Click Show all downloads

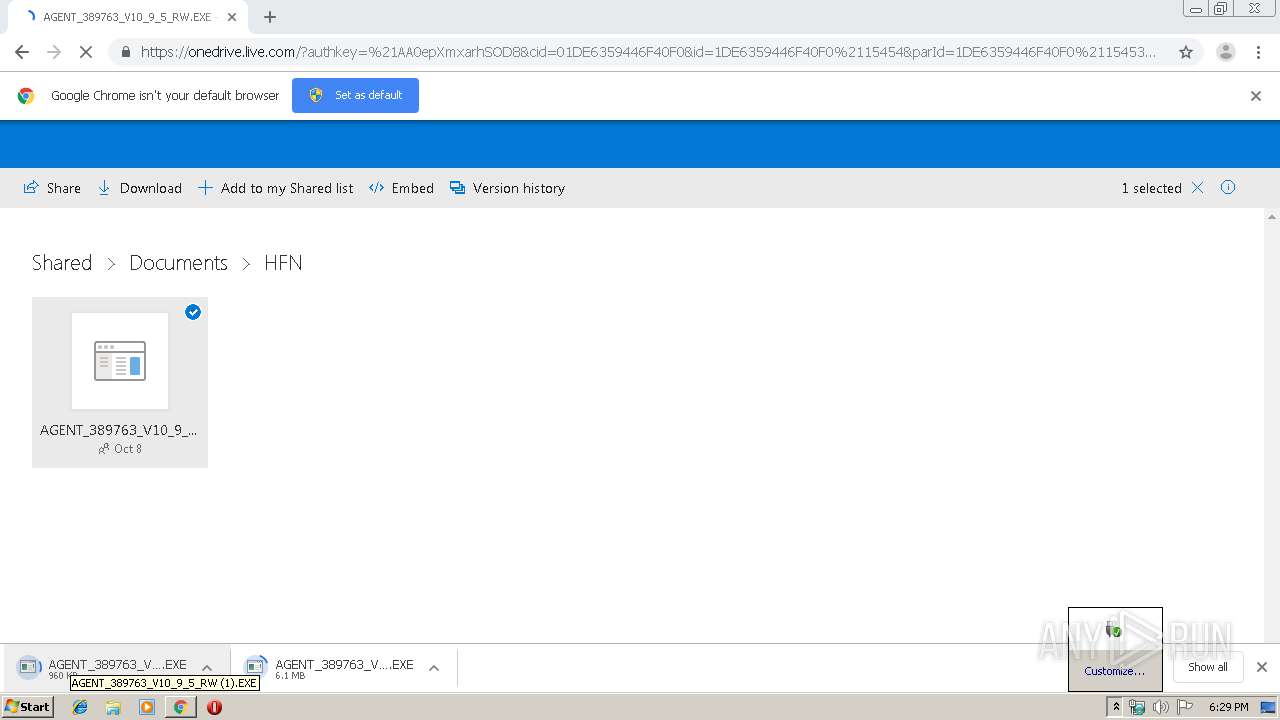1207,667
